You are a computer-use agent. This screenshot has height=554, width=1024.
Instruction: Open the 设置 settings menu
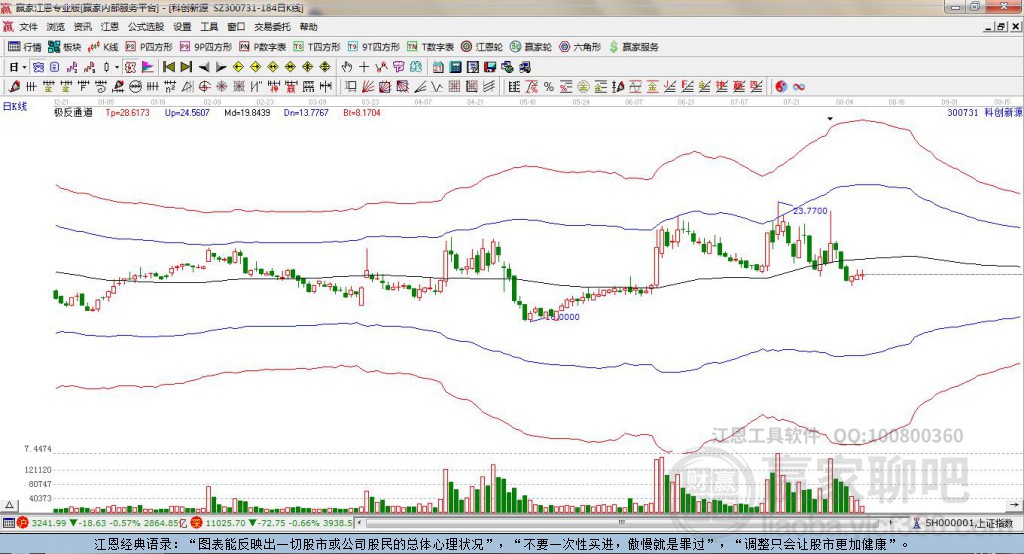pyautogui.click(x=182, y=27)
